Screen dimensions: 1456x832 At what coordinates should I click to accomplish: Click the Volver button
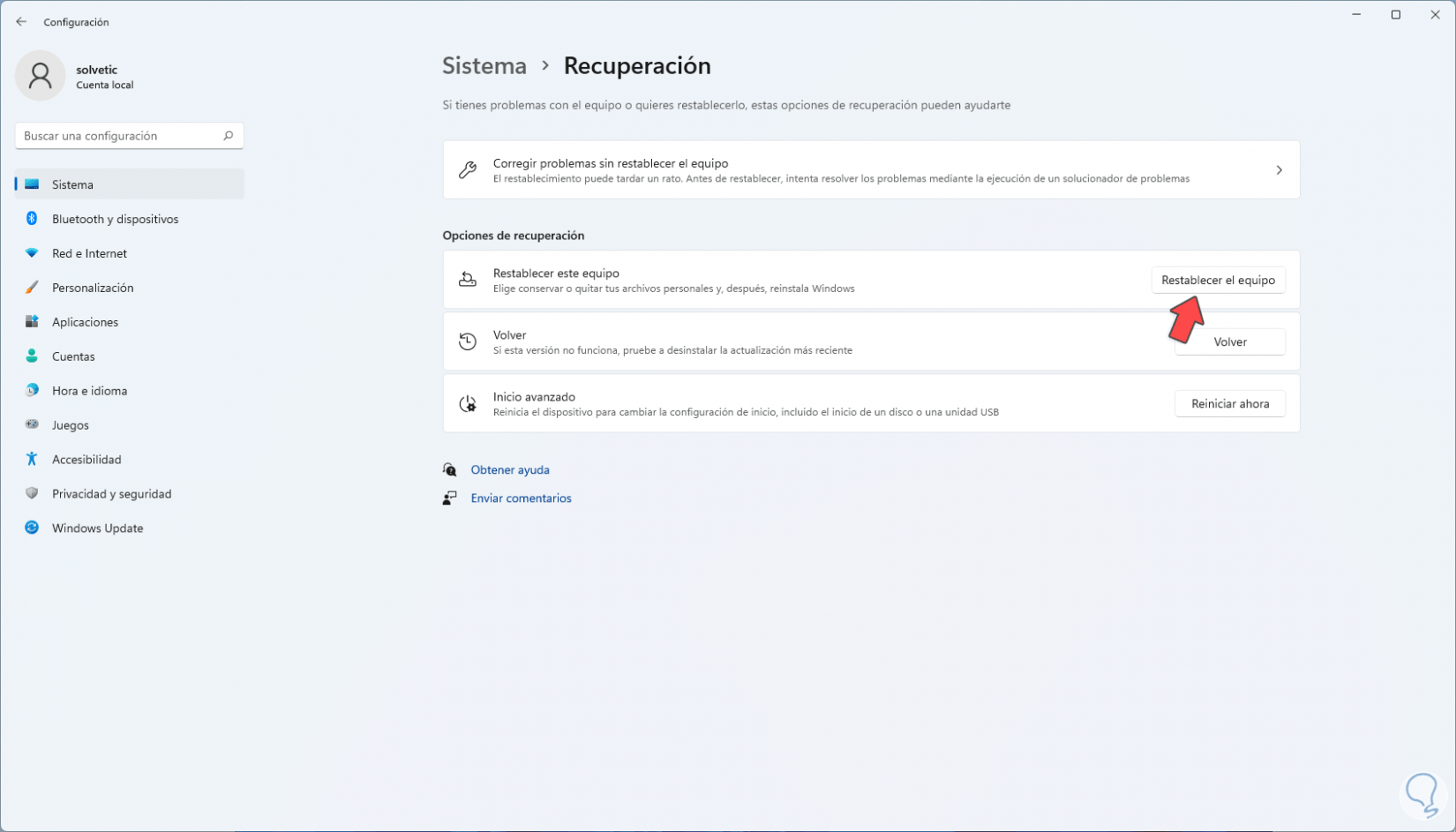tap(1229, 342)
